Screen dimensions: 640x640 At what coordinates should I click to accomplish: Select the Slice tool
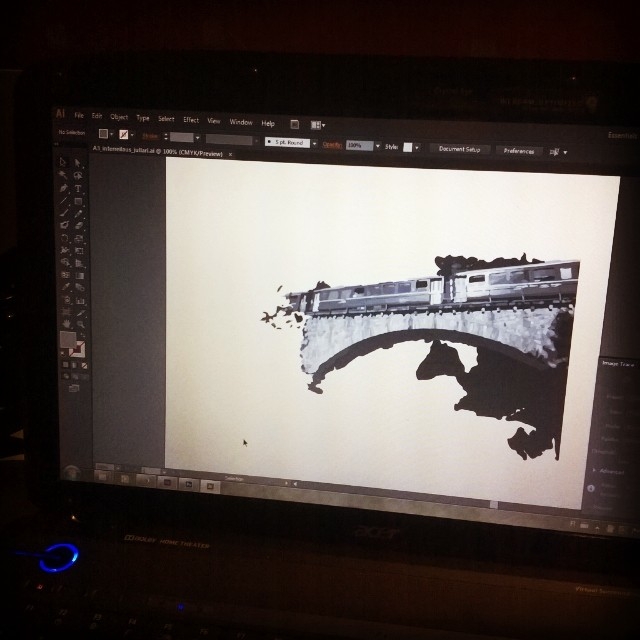[x=80, y=313]
